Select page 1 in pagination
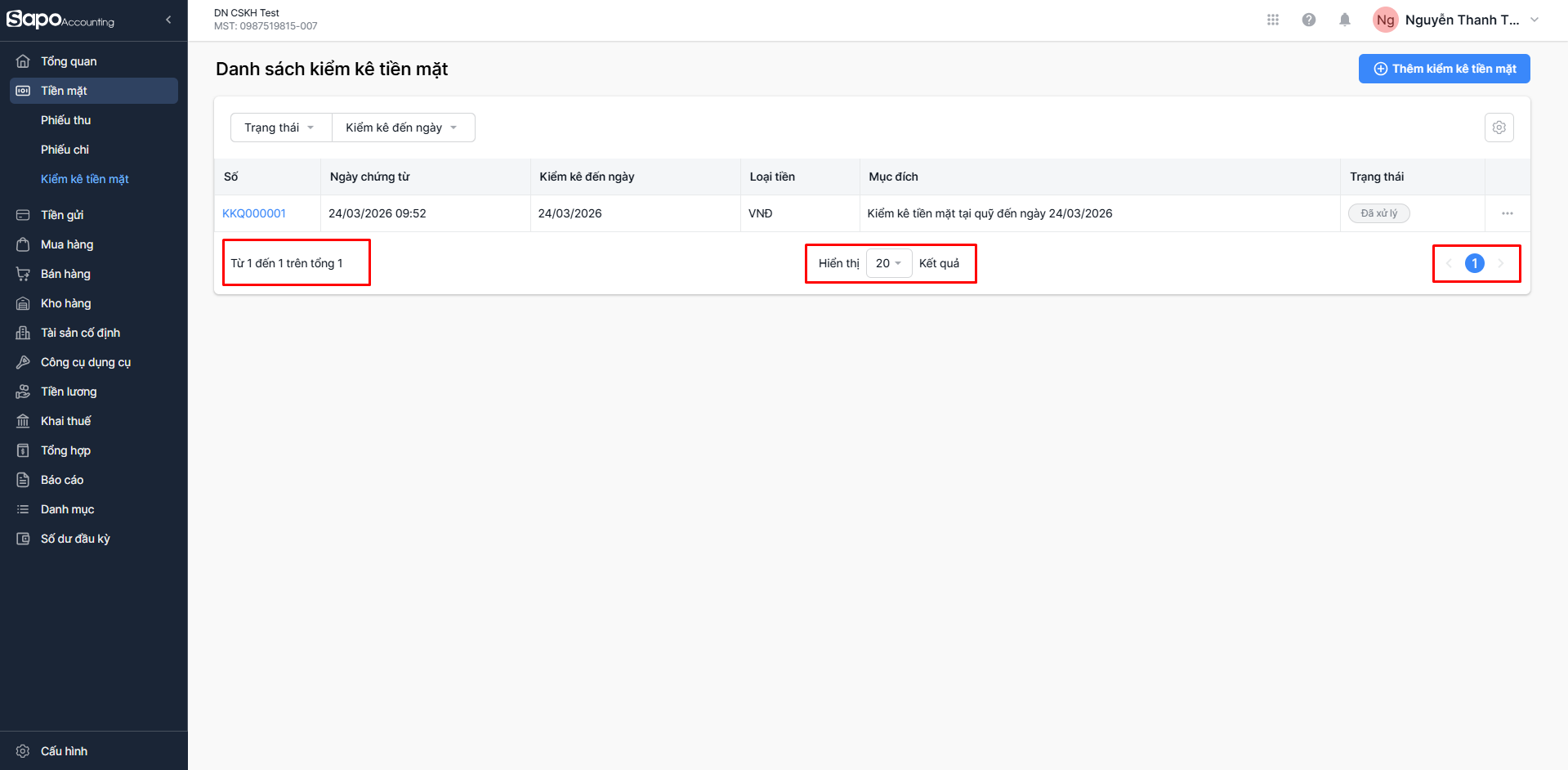The image size is (1568, 770). pyautogui.click(x=1474, y=263)
